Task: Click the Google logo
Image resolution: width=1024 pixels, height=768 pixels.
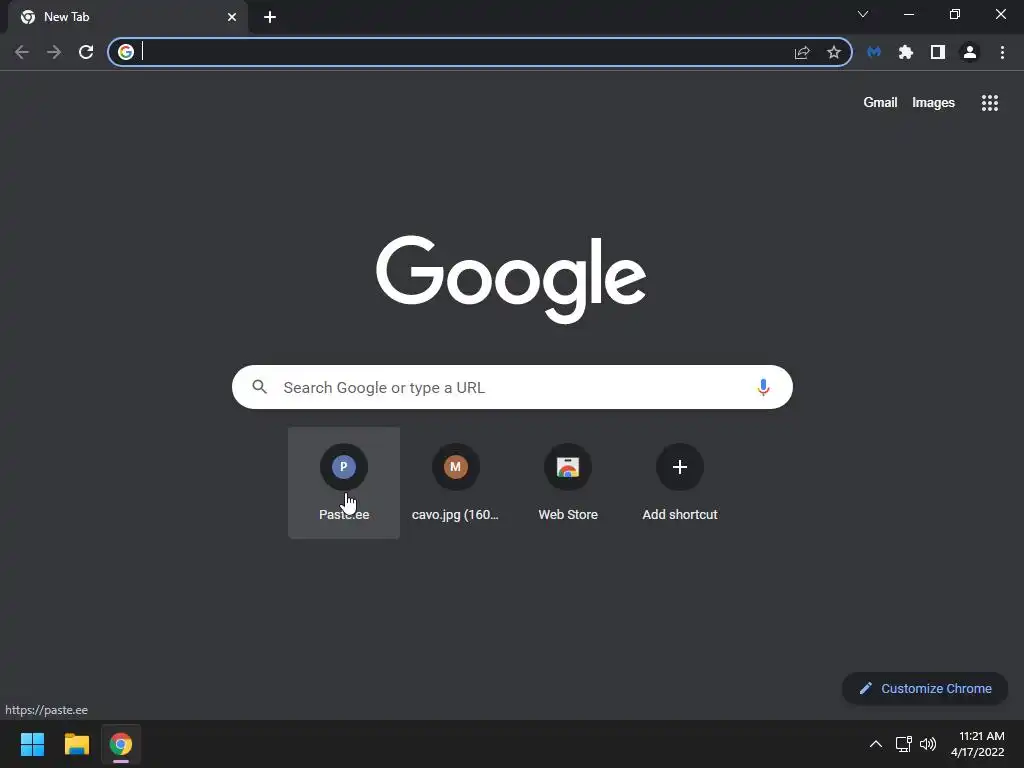Action: (511, 279)
